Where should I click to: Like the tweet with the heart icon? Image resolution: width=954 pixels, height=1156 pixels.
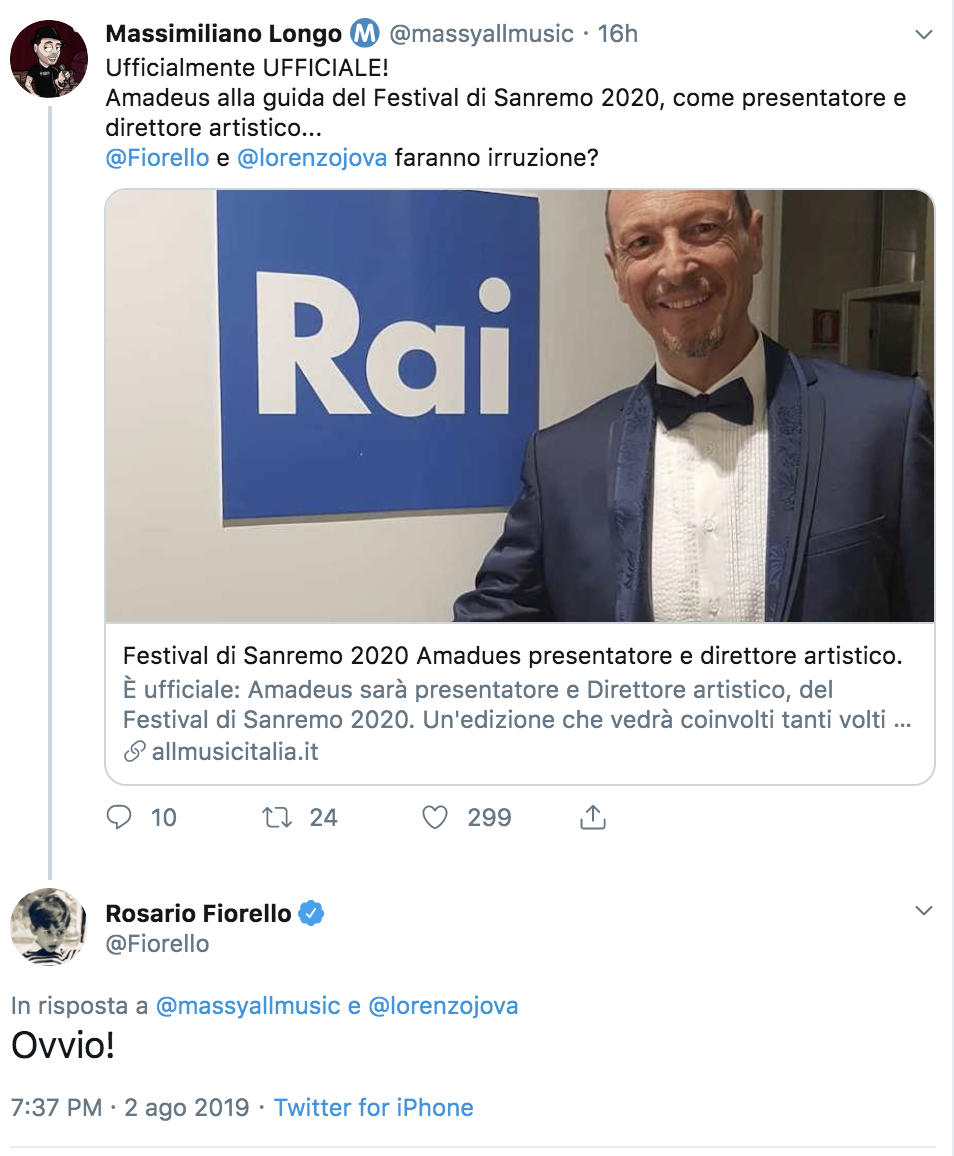tap(434, 818)
